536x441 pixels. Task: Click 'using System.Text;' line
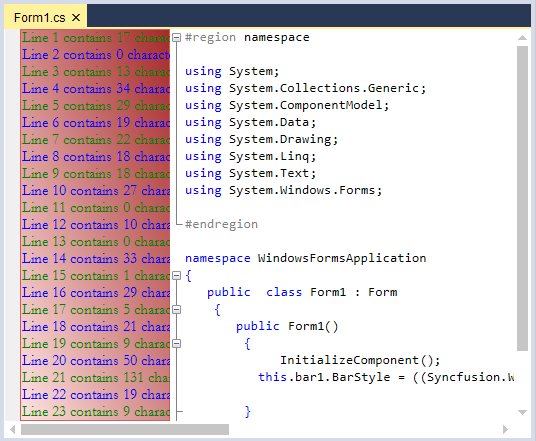pos(251,173)
